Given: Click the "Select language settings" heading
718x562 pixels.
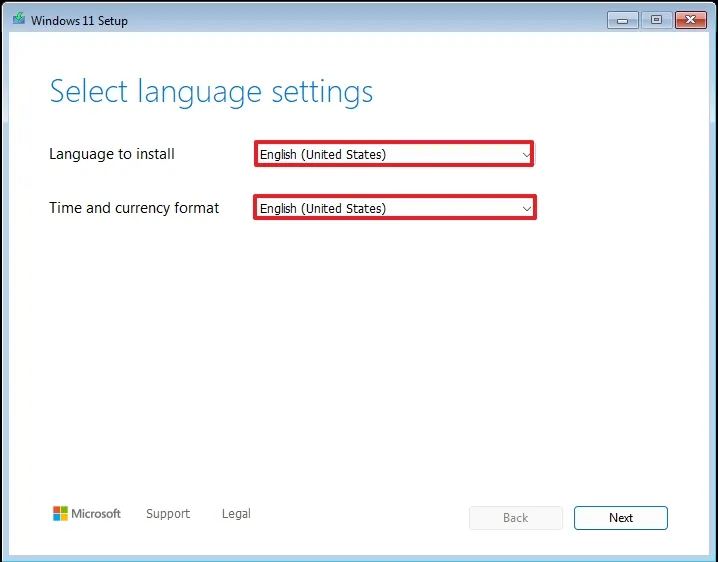Looking at the screenshot, I should coord(211,92).
